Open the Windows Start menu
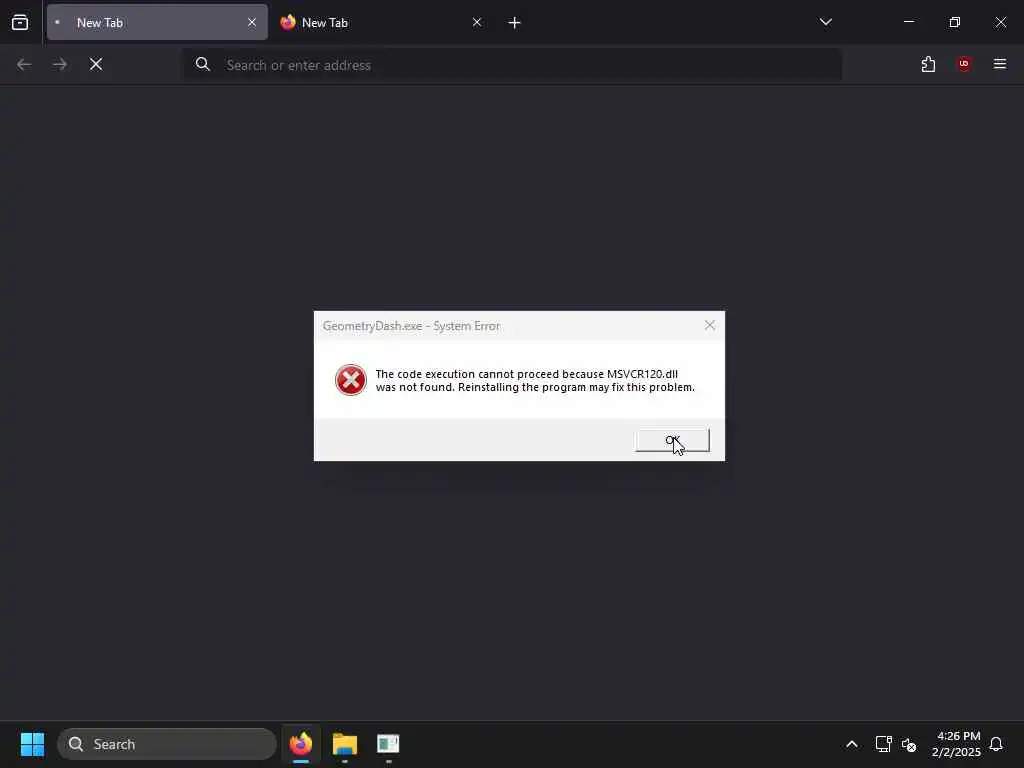This screenshot has height=768, width=1024. [x=32, y=744]
